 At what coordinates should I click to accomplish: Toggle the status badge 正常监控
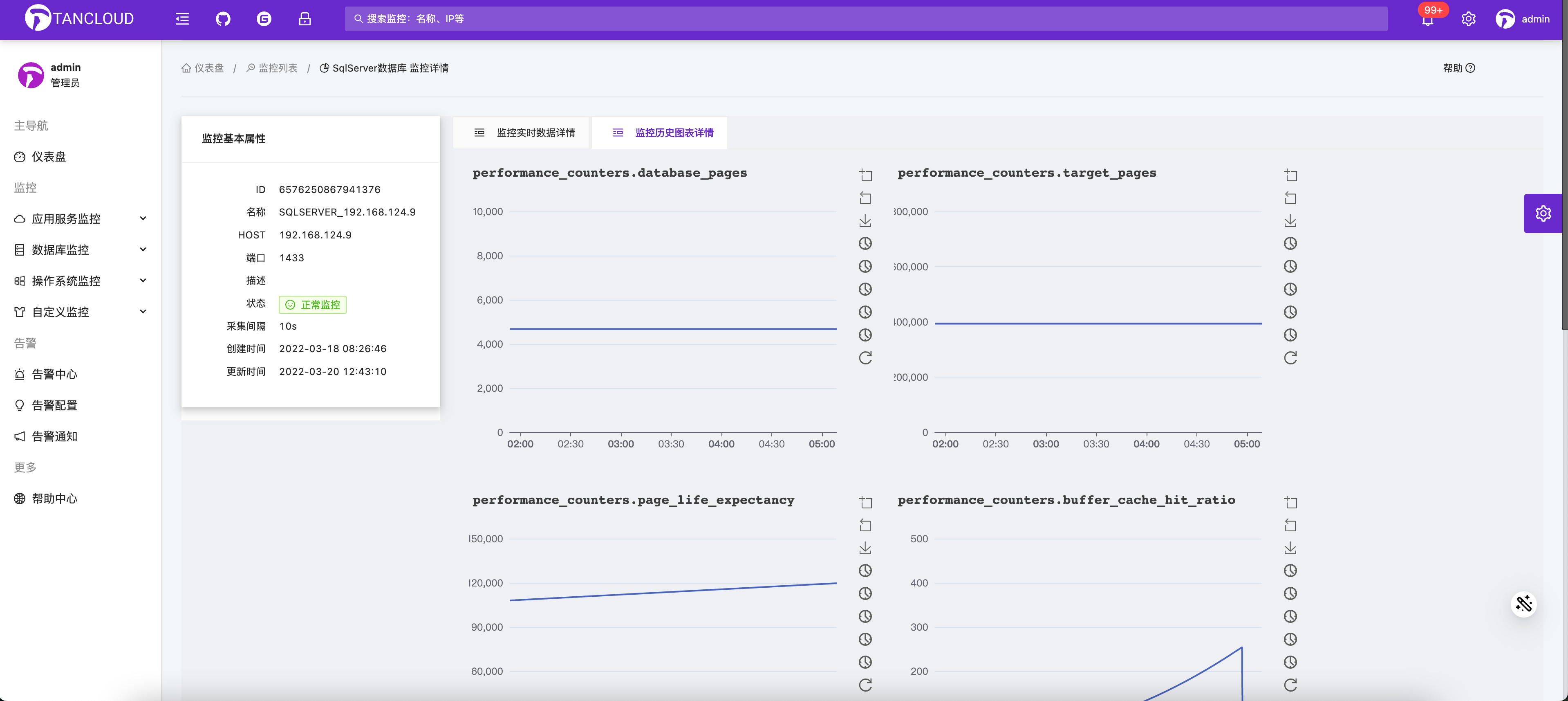pyautogui.click(x=312, y=305)
